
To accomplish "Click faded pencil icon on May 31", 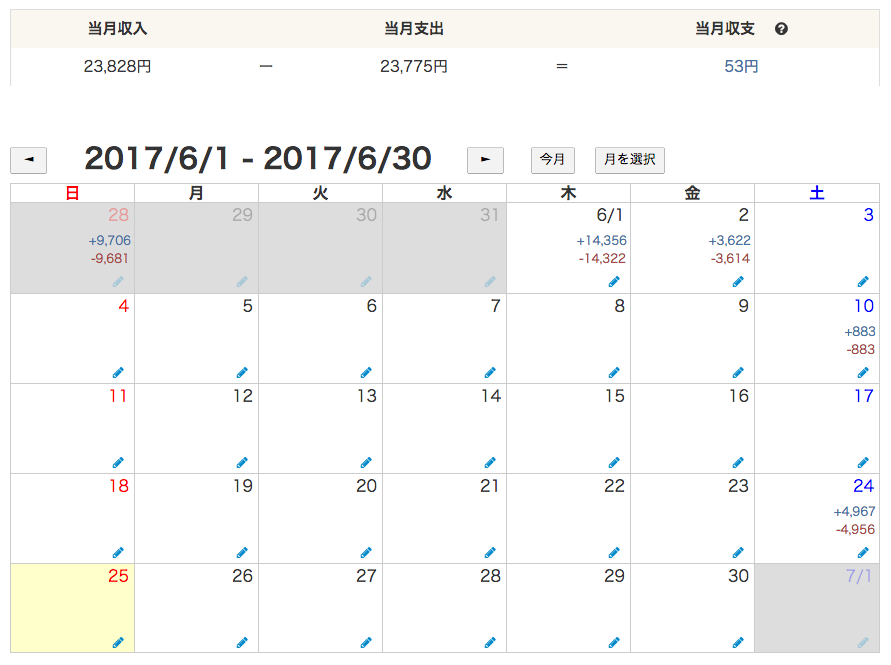I will coord(490,281).
